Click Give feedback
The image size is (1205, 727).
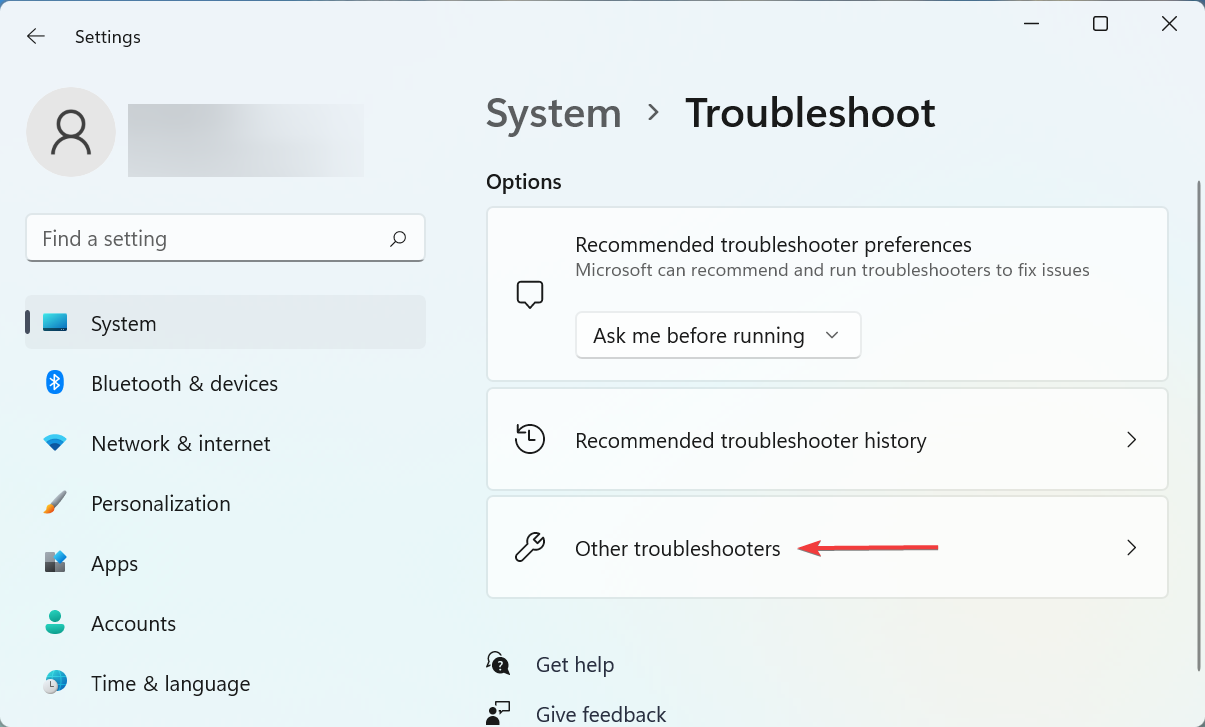[600, 713]
